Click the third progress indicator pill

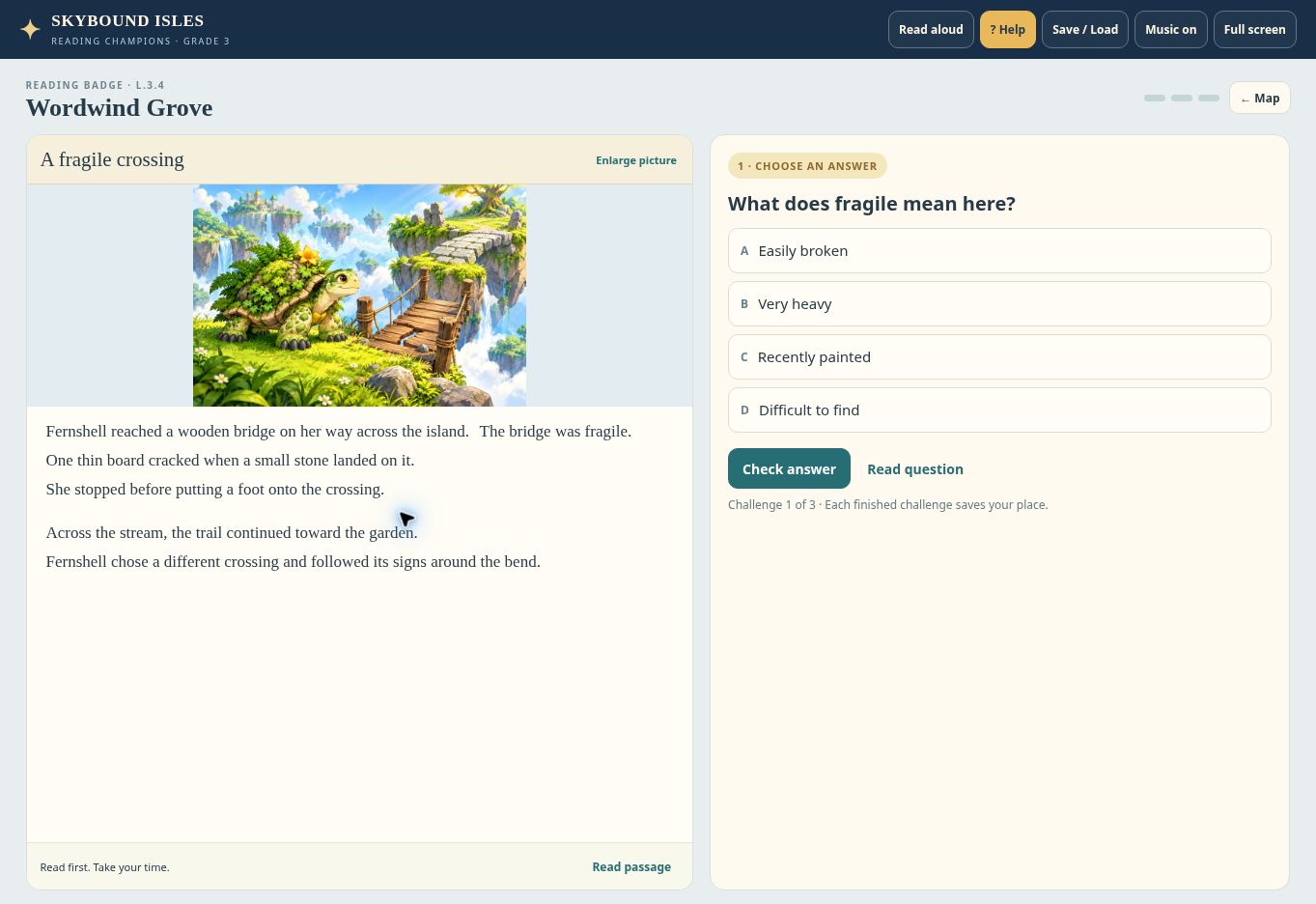tap(1209, 98)
